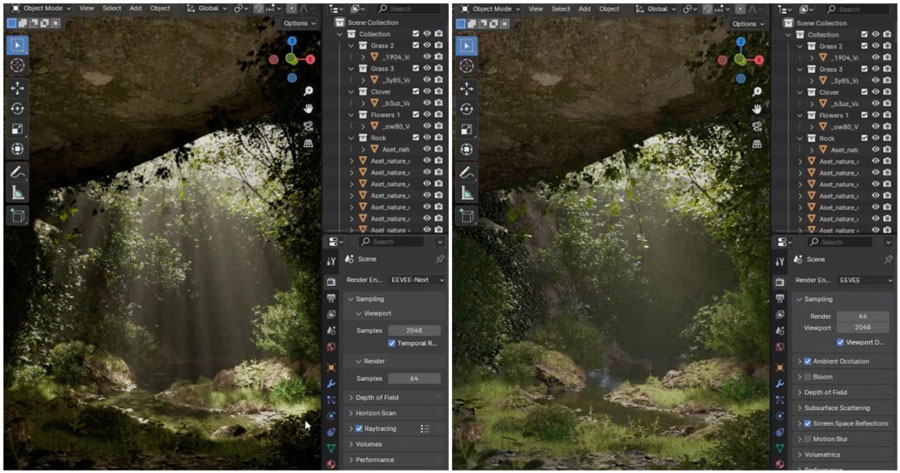900x473 pixels.
Task: Uncheck the Raytracing checkbox
Action: coord(359,428)
